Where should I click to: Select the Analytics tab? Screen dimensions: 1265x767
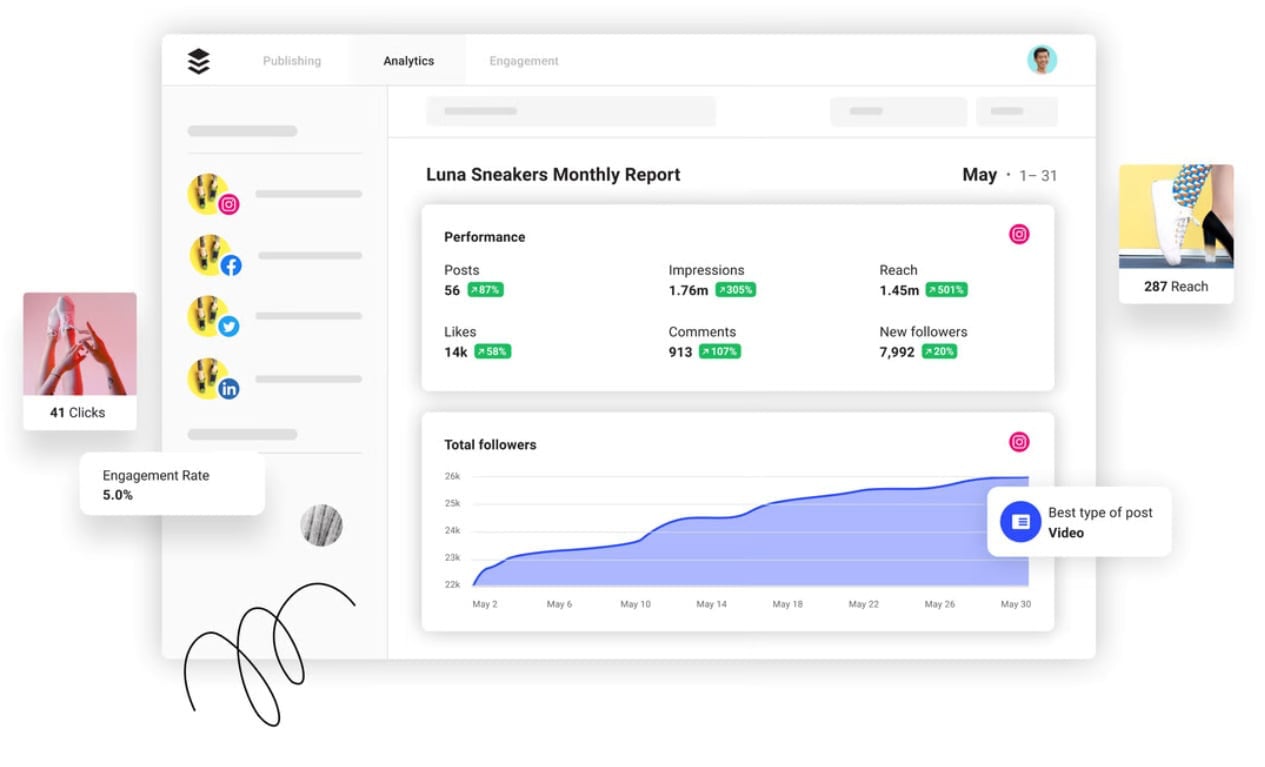click(409, 61)
